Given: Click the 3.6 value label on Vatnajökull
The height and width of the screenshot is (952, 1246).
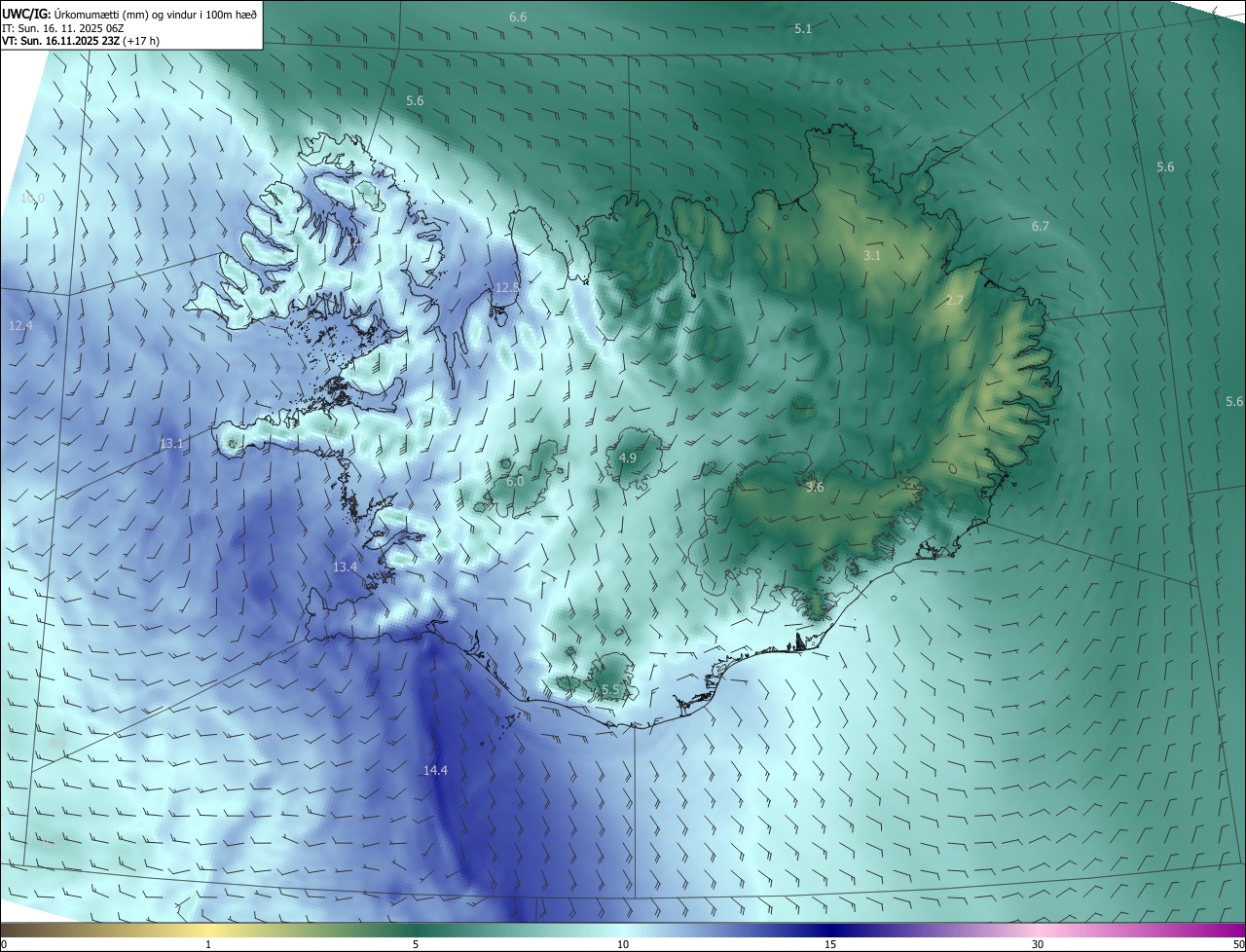Looking at the screenshot, I should pyautogui.click(x=815, y=487).
